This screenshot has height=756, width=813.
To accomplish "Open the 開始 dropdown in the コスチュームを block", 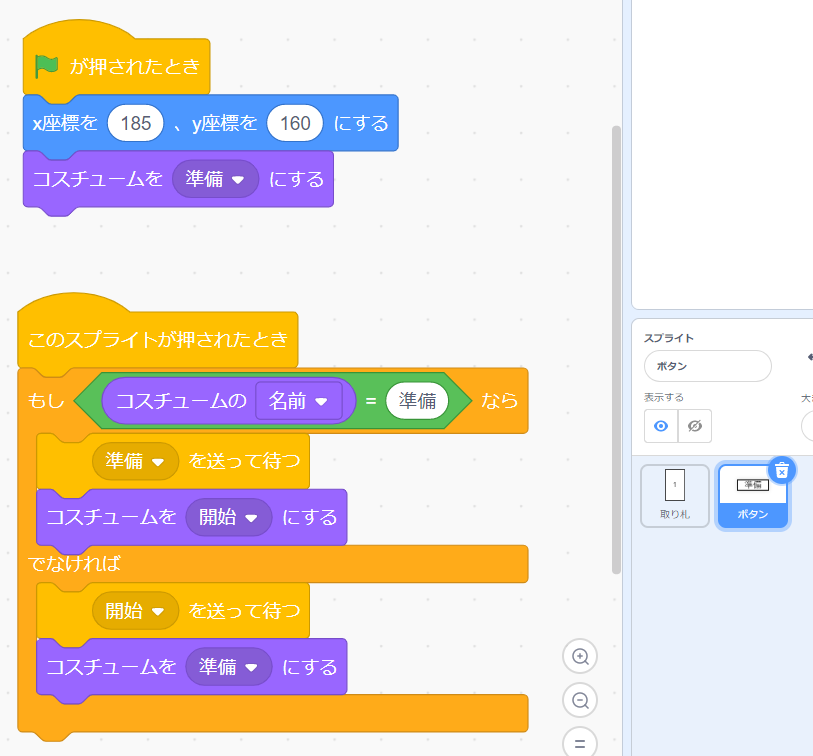I will (228, 517).
